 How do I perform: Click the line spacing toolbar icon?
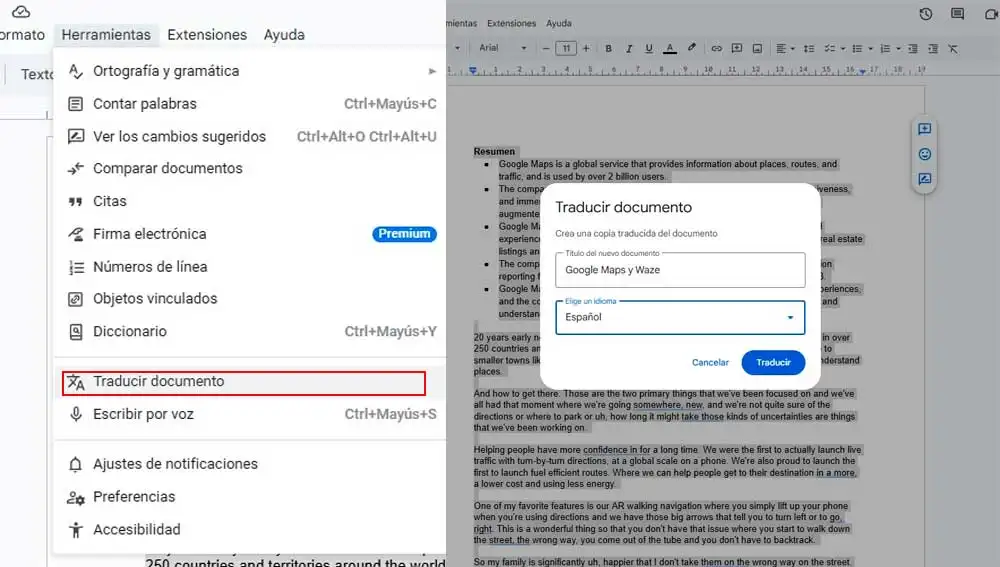(809, 48)
